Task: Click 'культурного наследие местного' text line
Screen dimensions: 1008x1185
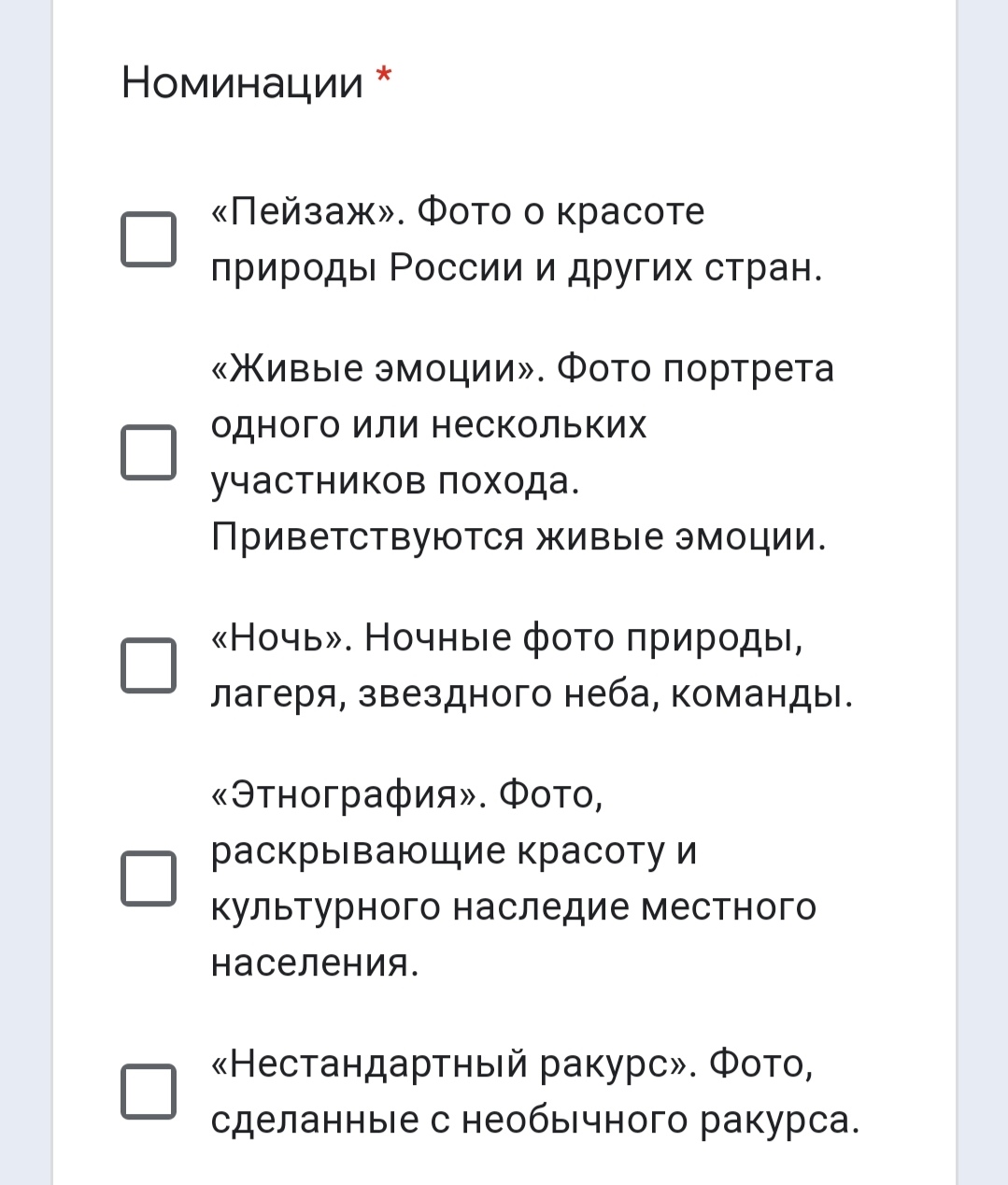Action: point(514,907)
